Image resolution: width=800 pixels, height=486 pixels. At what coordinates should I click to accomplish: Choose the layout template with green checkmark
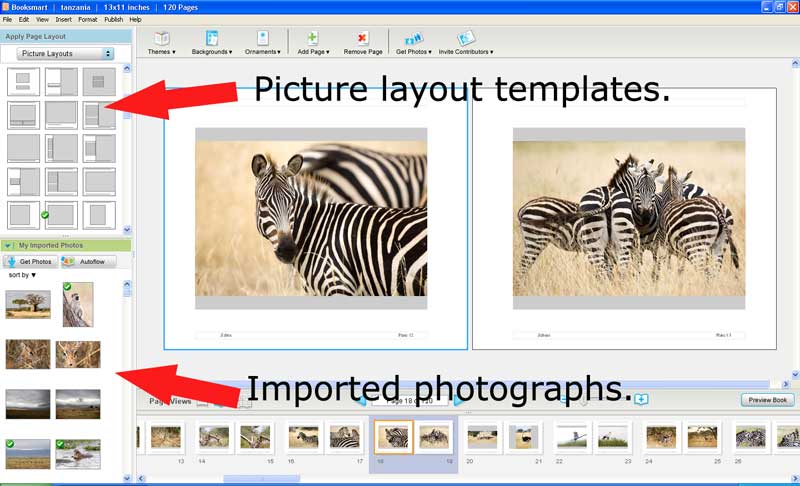(x=61, y=215)
